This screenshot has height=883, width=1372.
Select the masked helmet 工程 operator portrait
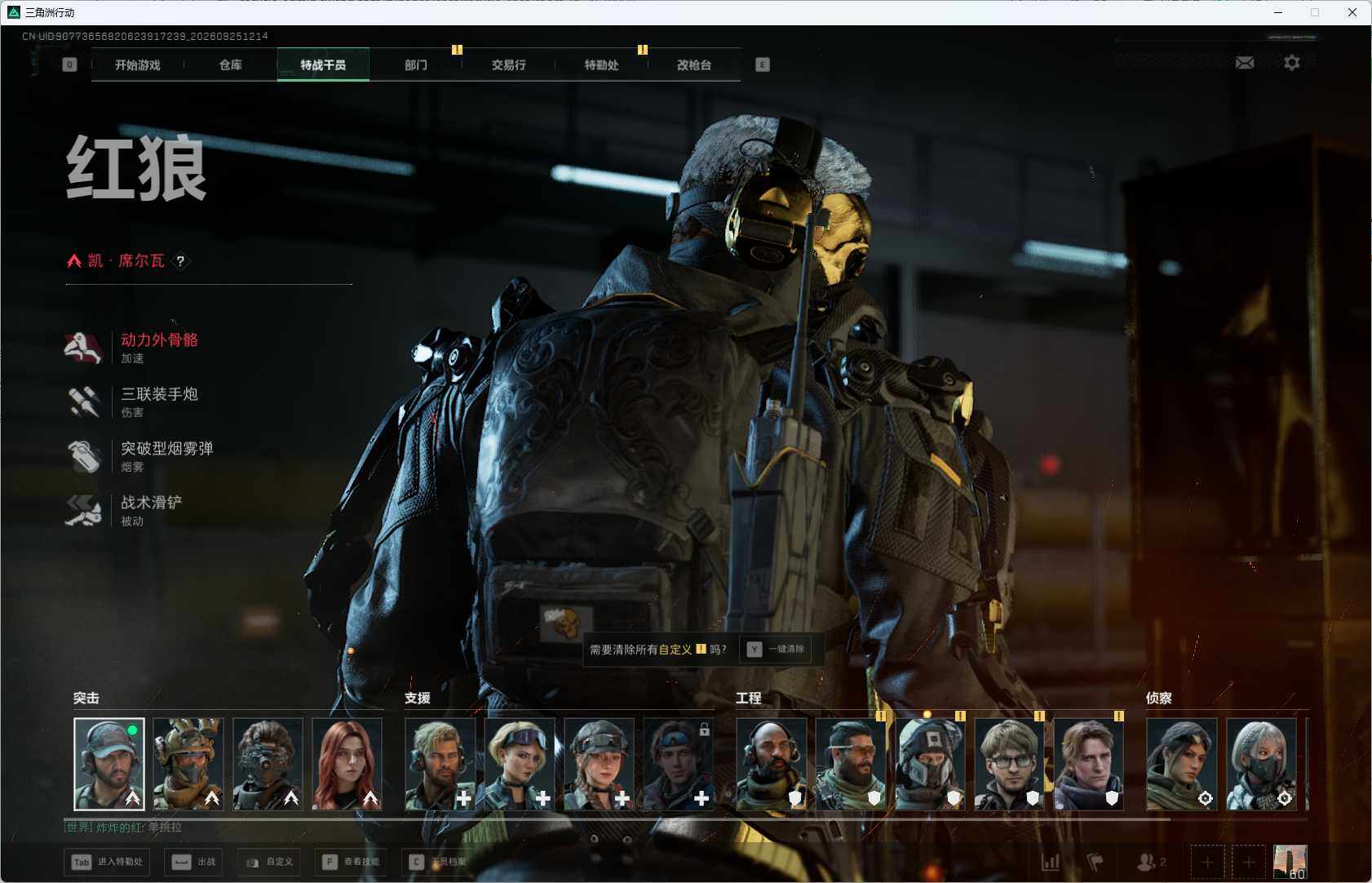(929, 764)
